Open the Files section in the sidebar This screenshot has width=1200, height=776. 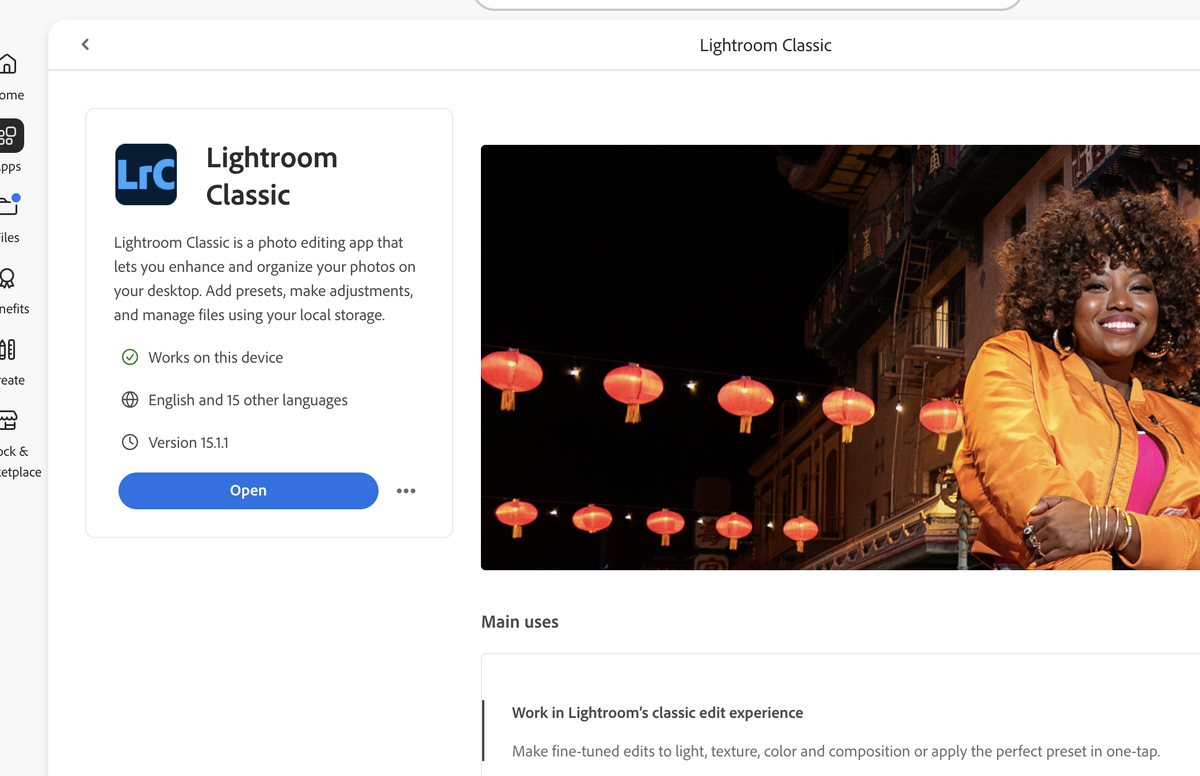pos(9,206)
